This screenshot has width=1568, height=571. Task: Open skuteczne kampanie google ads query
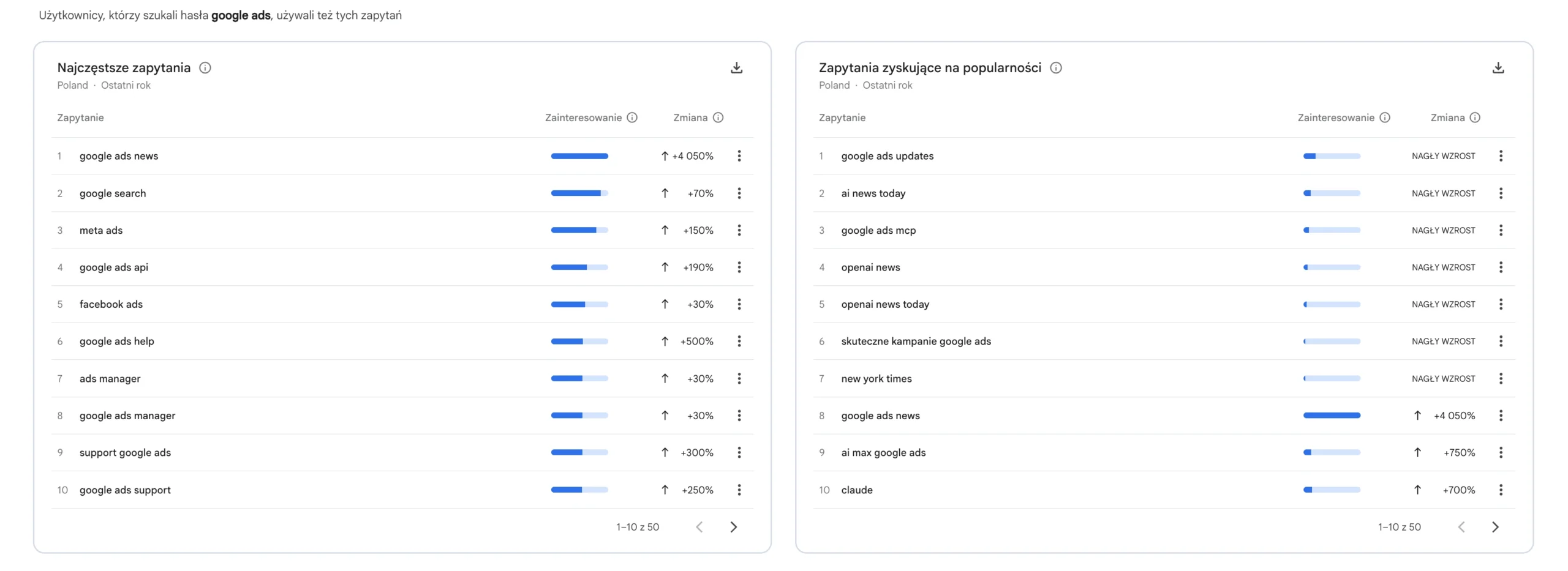point(916,341)
